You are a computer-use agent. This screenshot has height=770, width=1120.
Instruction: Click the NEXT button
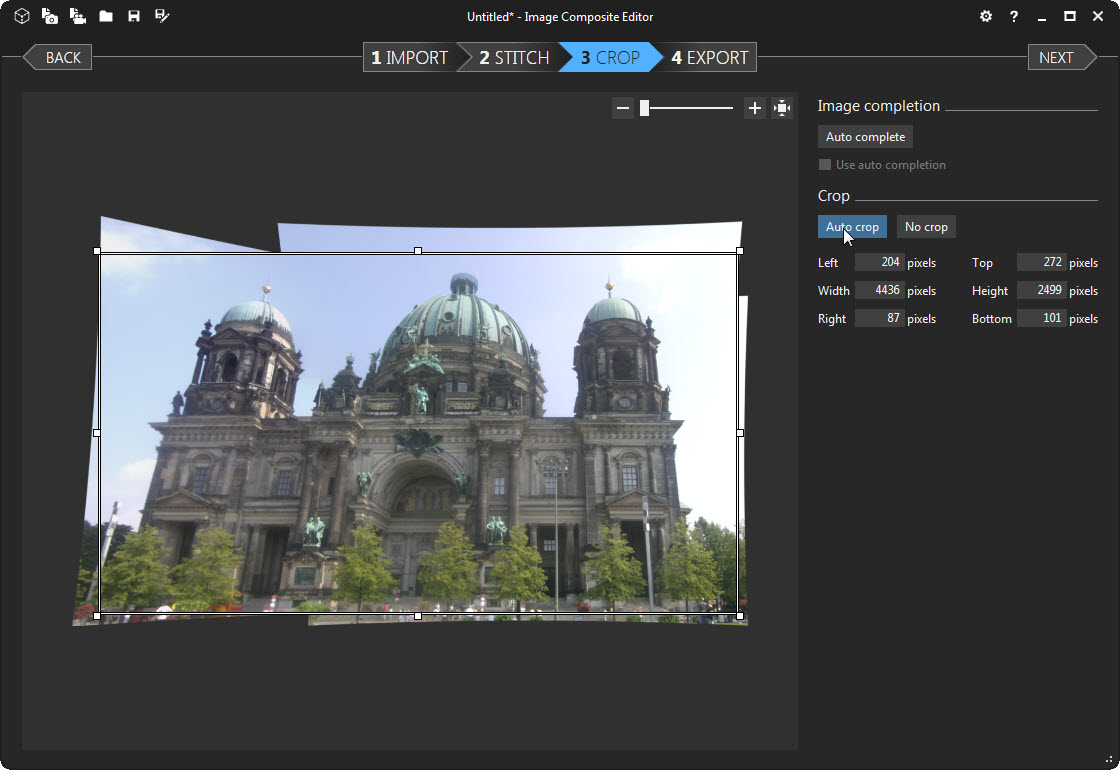(1061, 57)
